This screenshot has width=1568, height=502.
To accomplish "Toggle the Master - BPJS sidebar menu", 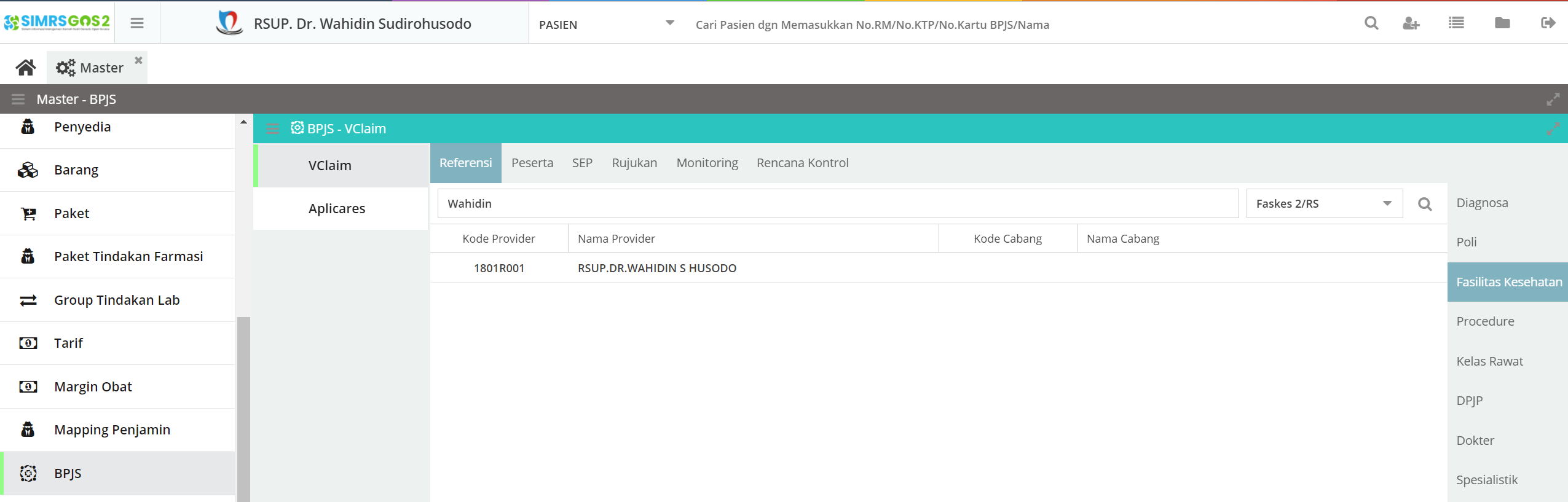I will pos(18,99).
